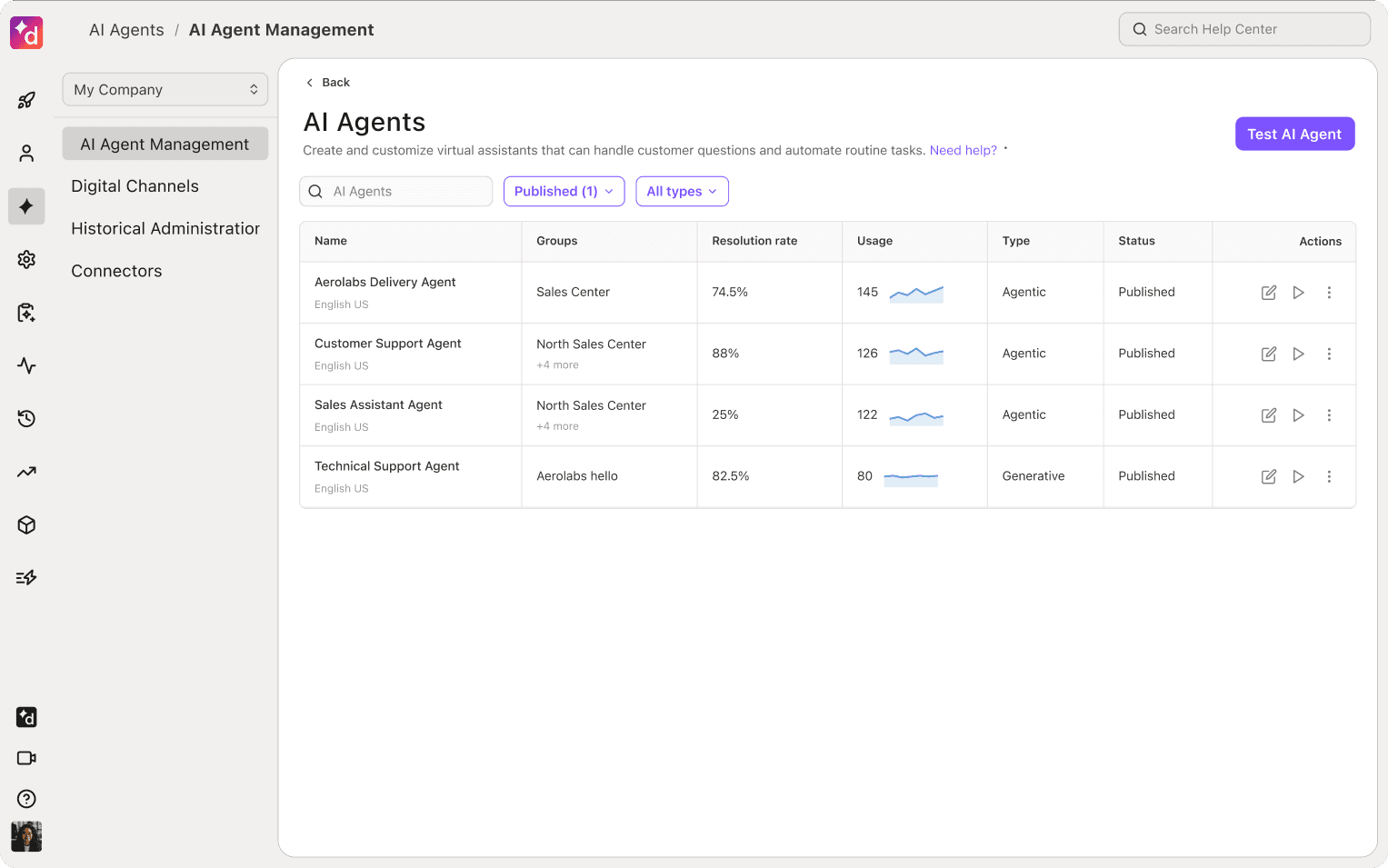Select the AI sparkle icon in sidebar
The height and width of the screenshot is (868, 1388).
[x=26, y=206]
